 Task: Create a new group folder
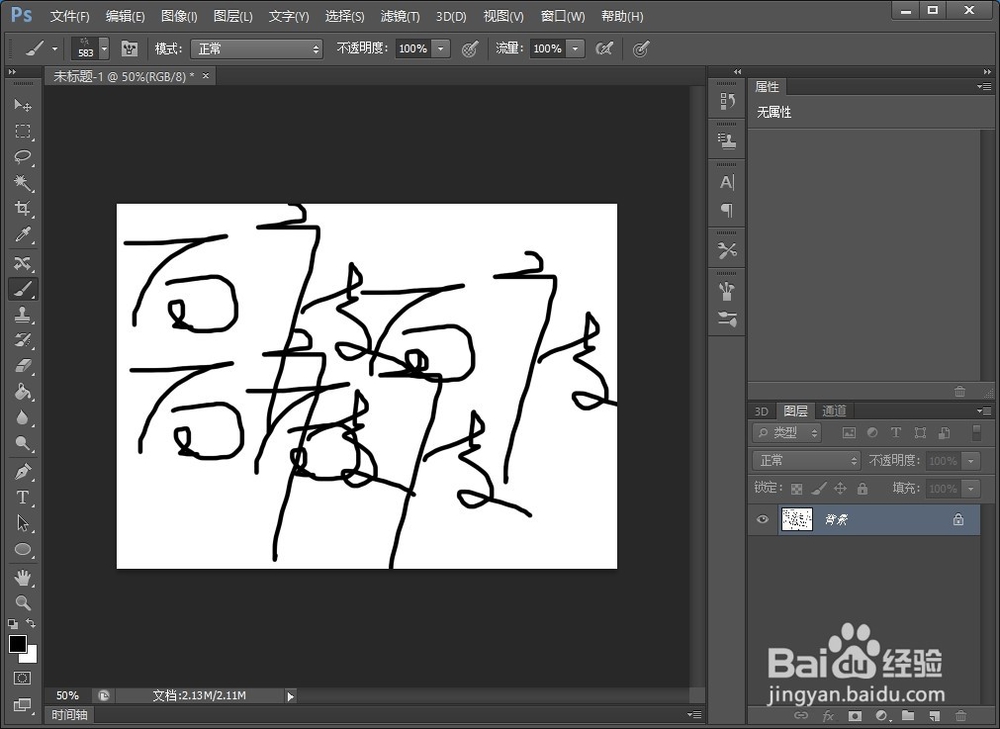pyautogui.click(x=908, y=716)
